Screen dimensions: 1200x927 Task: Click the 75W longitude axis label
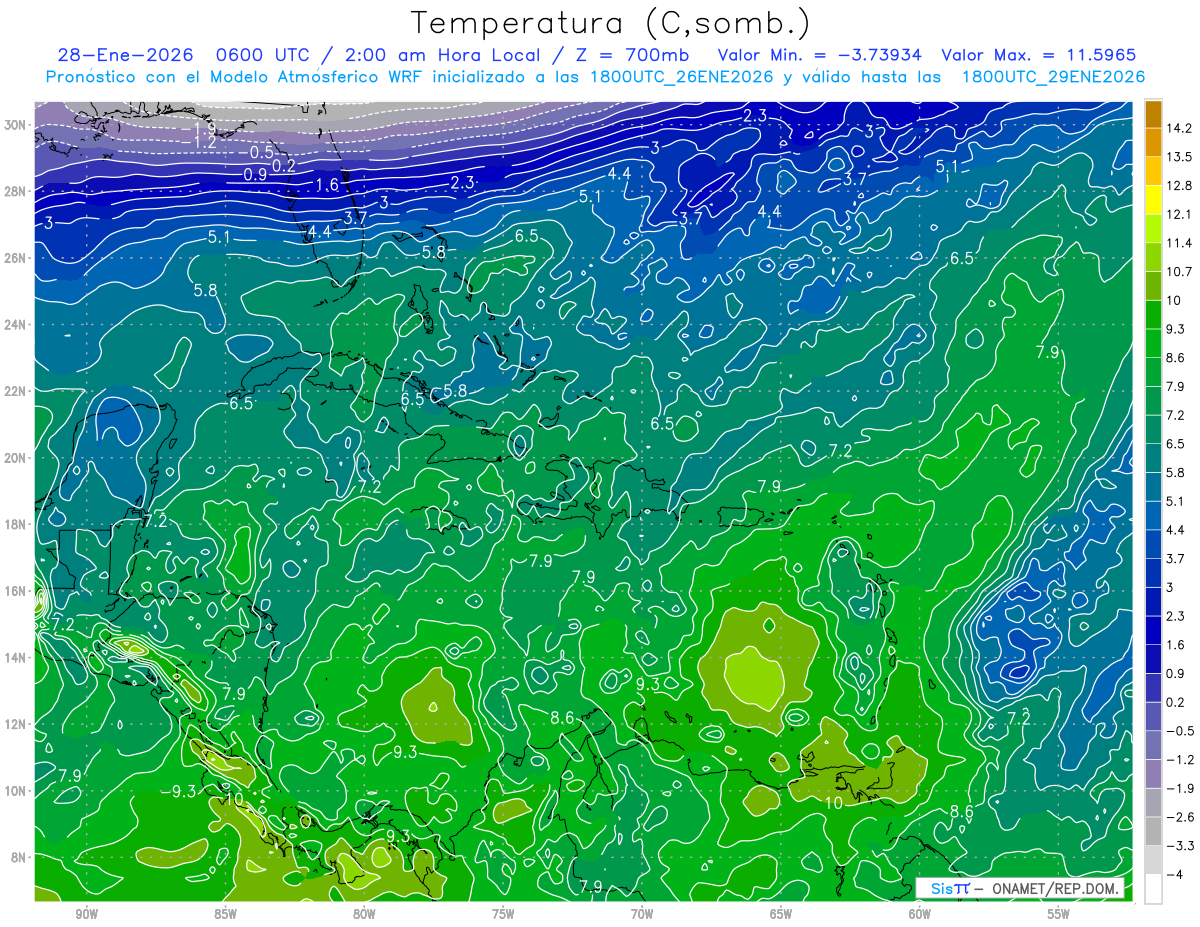pos(503,914)
